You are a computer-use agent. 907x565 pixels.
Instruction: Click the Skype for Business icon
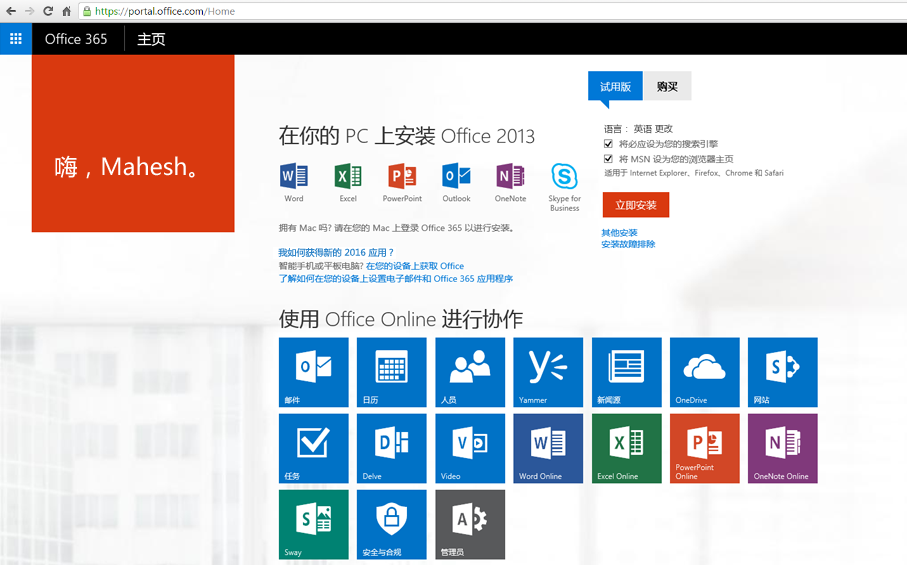coord(565,176)
